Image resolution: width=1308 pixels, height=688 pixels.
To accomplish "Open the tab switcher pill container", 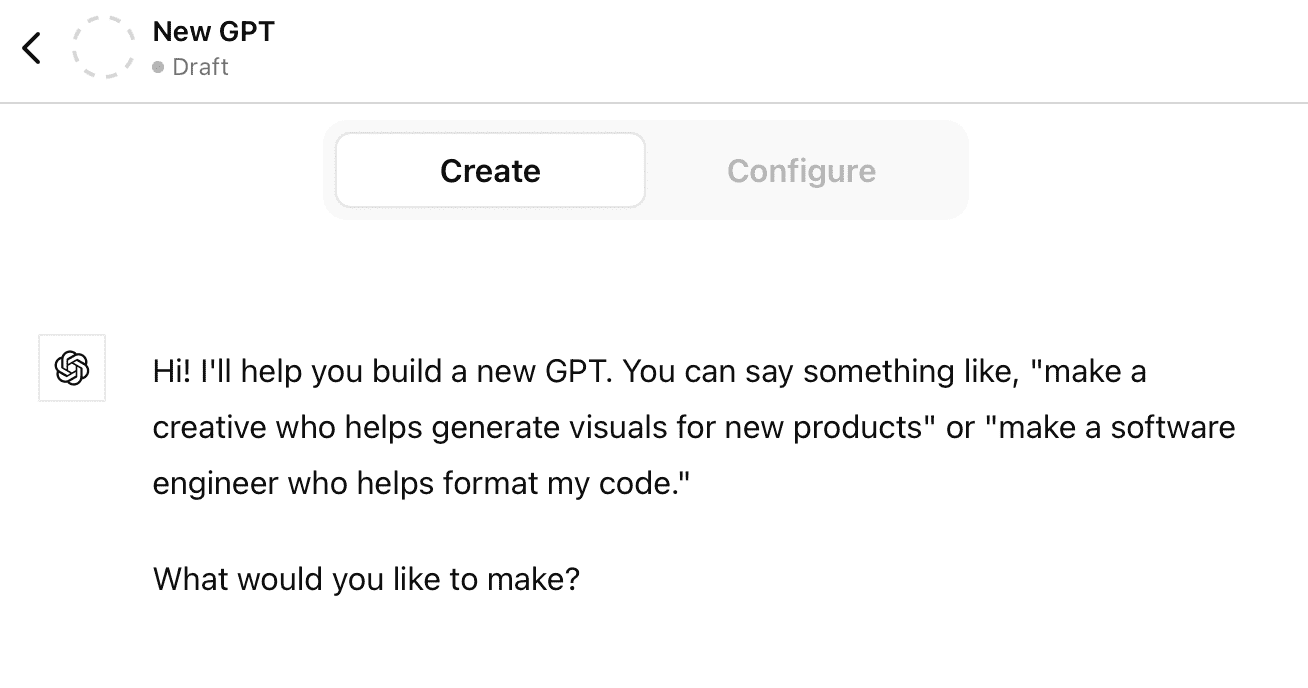I will 645,170.
